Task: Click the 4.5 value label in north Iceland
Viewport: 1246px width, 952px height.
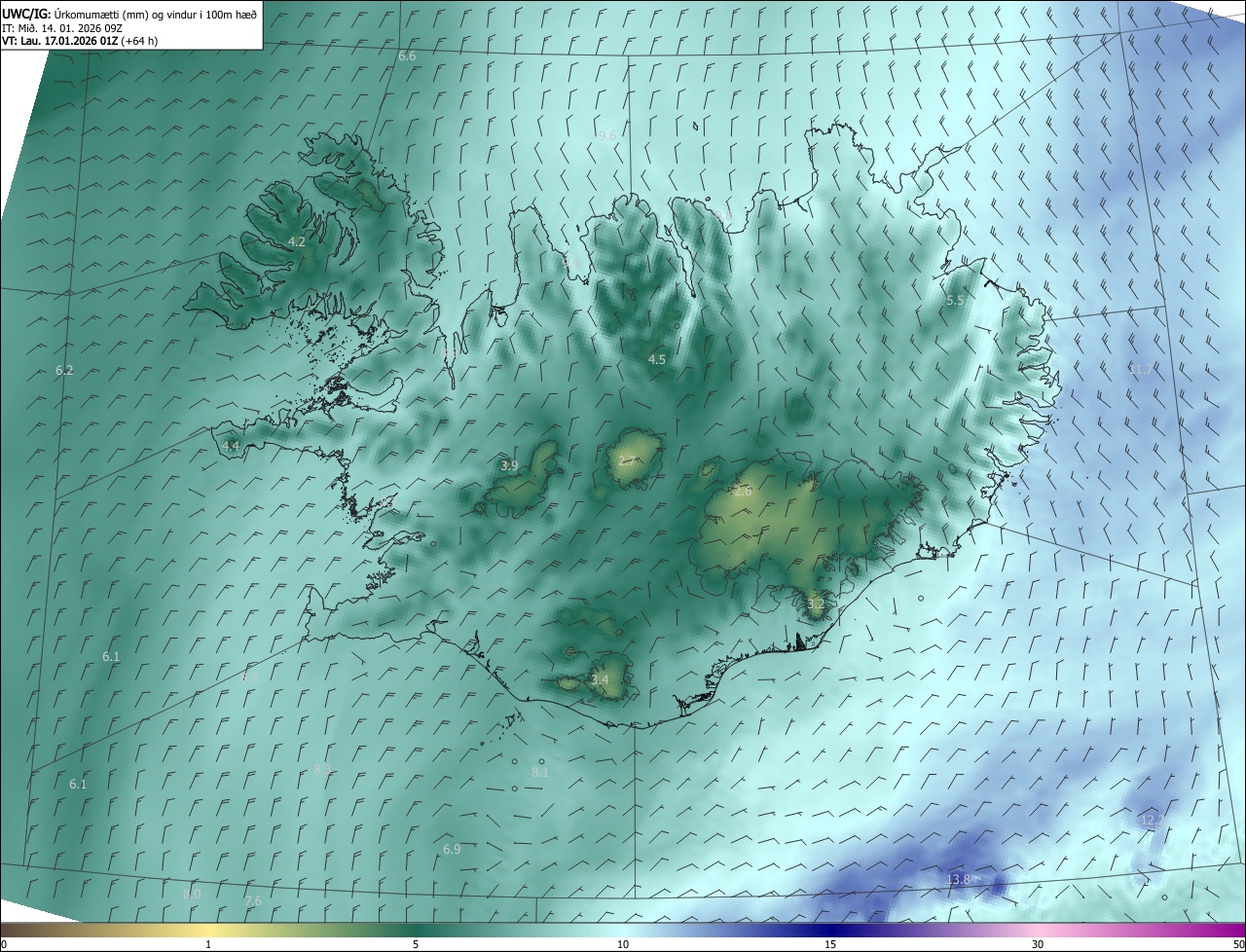Action: coord(657,359)
